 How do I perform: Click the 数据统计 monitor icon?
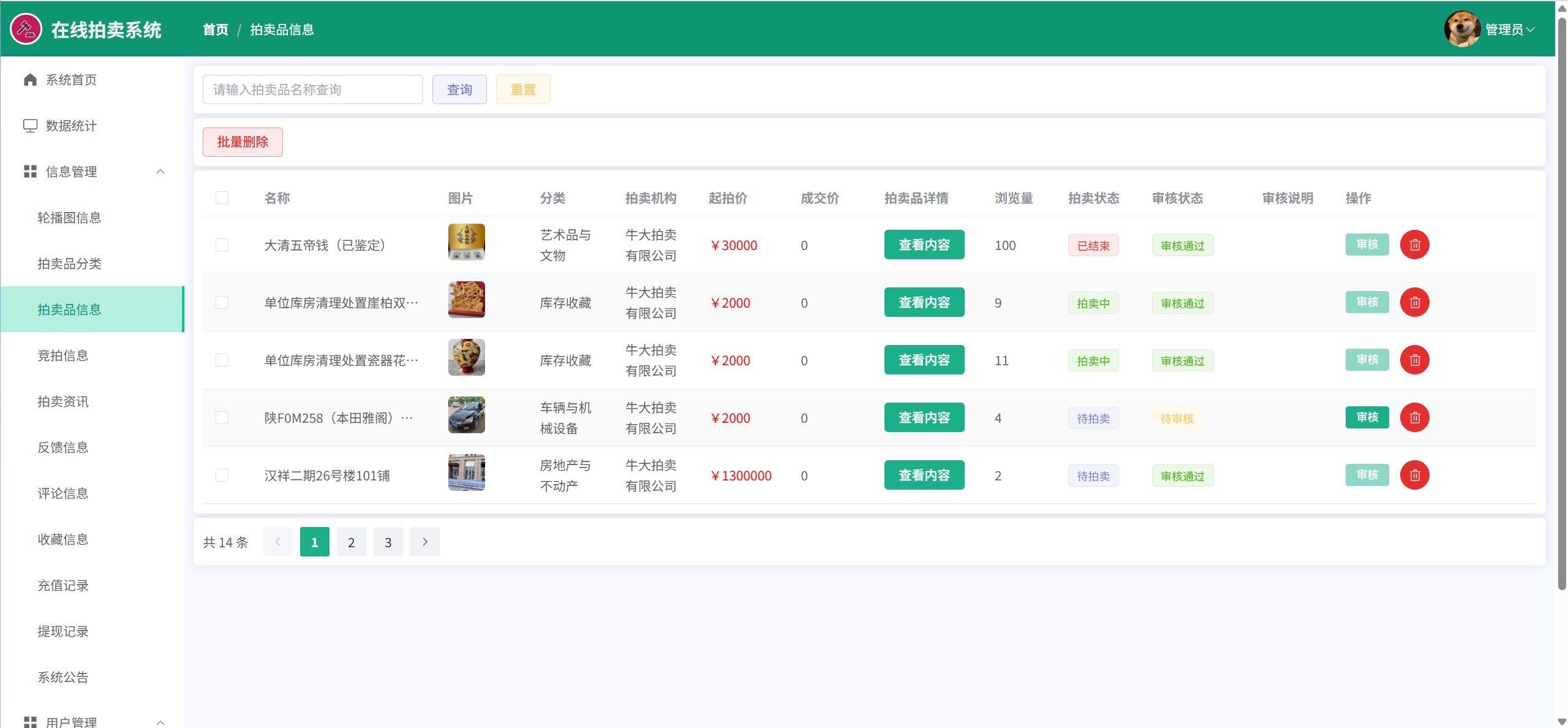point(30,126)
